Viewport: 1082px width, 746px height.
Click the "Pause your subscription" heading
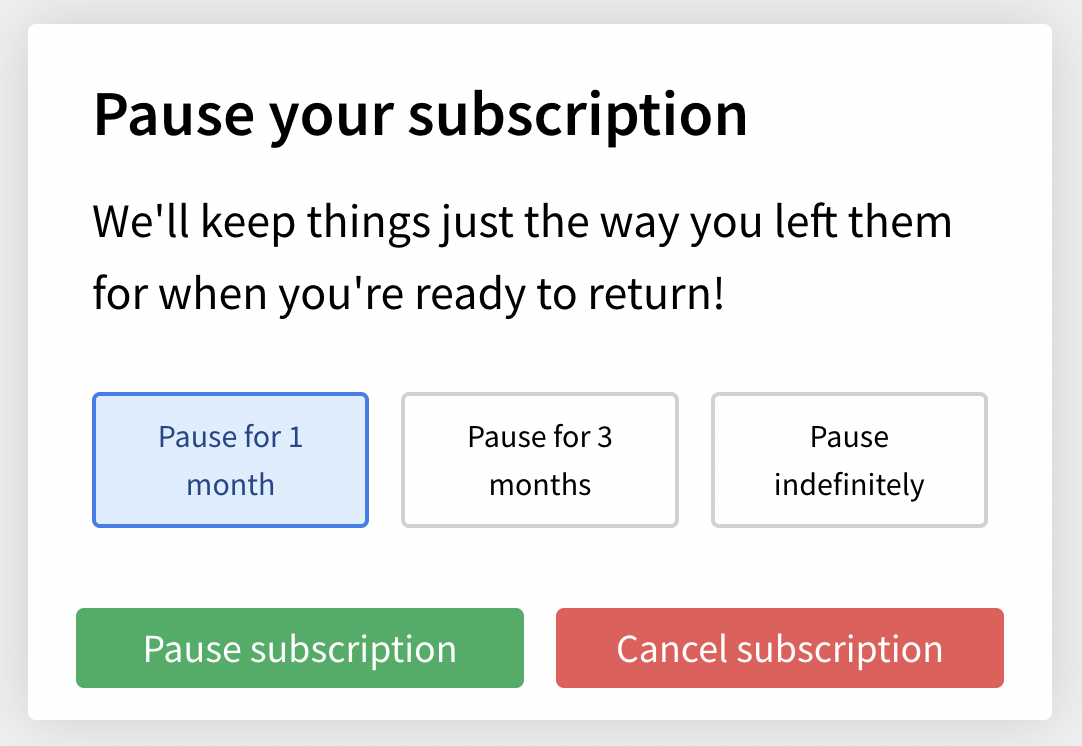[x=420, y=114]
